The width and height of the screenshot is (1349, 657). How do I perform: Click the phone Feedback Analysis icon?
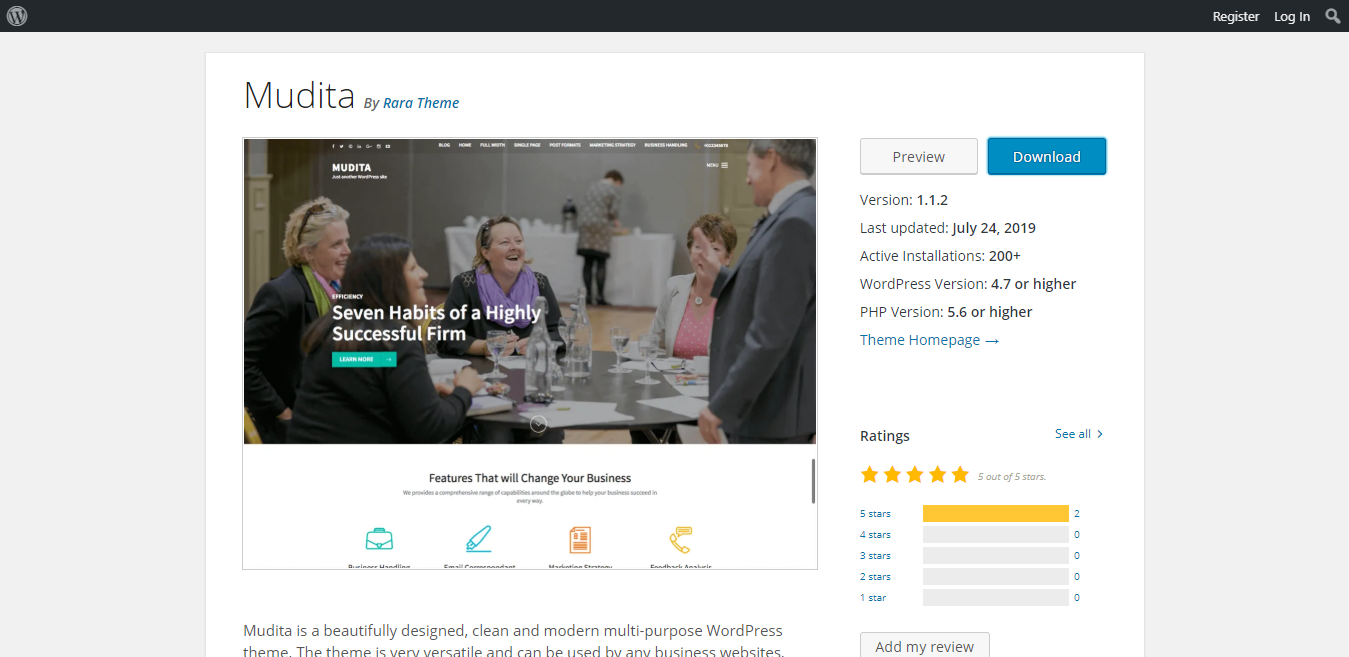tap(681, 539)
